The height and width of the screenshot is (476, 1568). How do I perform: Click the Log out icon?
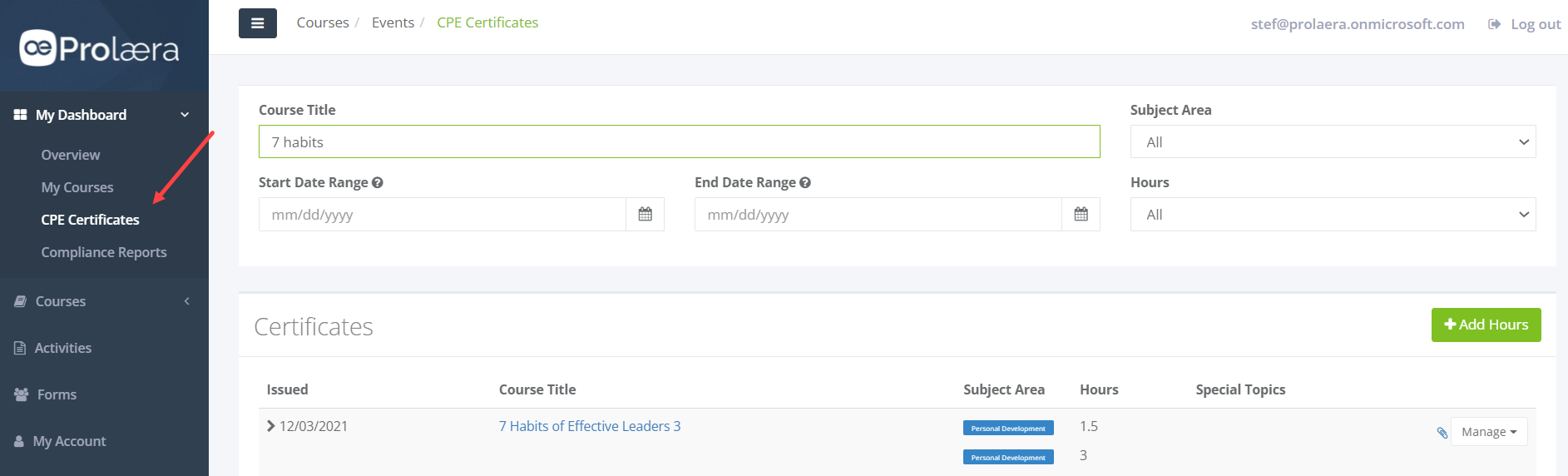(1494, 24)
